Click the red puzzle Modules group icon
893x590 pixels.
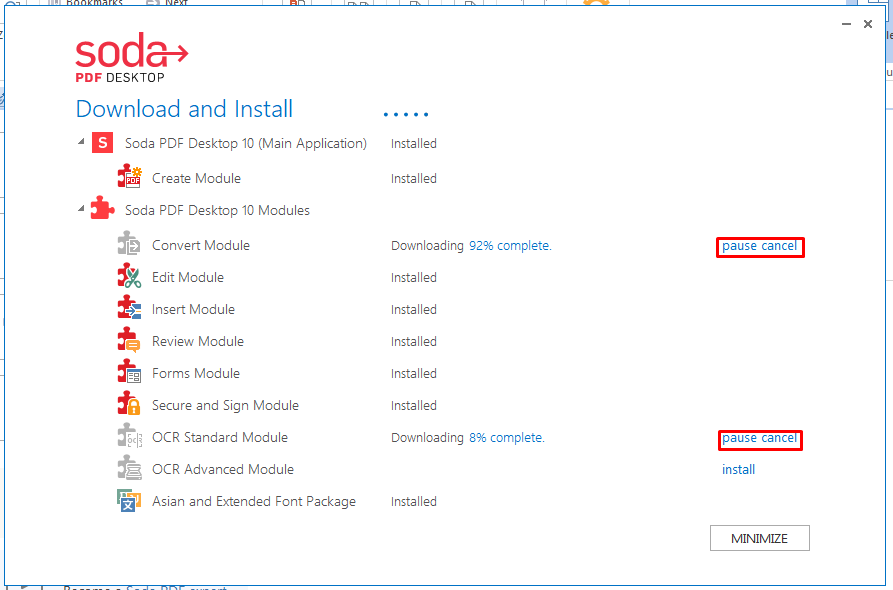tap(103, 208)
